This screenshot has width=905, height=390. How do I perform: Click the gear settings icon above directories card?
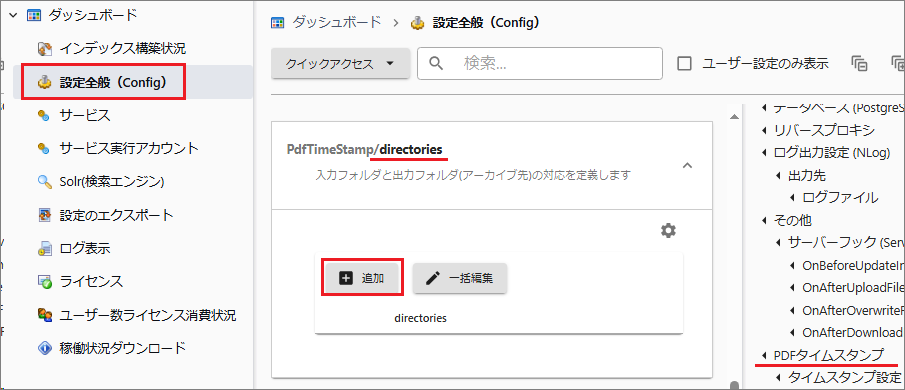click(x=668, y=231)
